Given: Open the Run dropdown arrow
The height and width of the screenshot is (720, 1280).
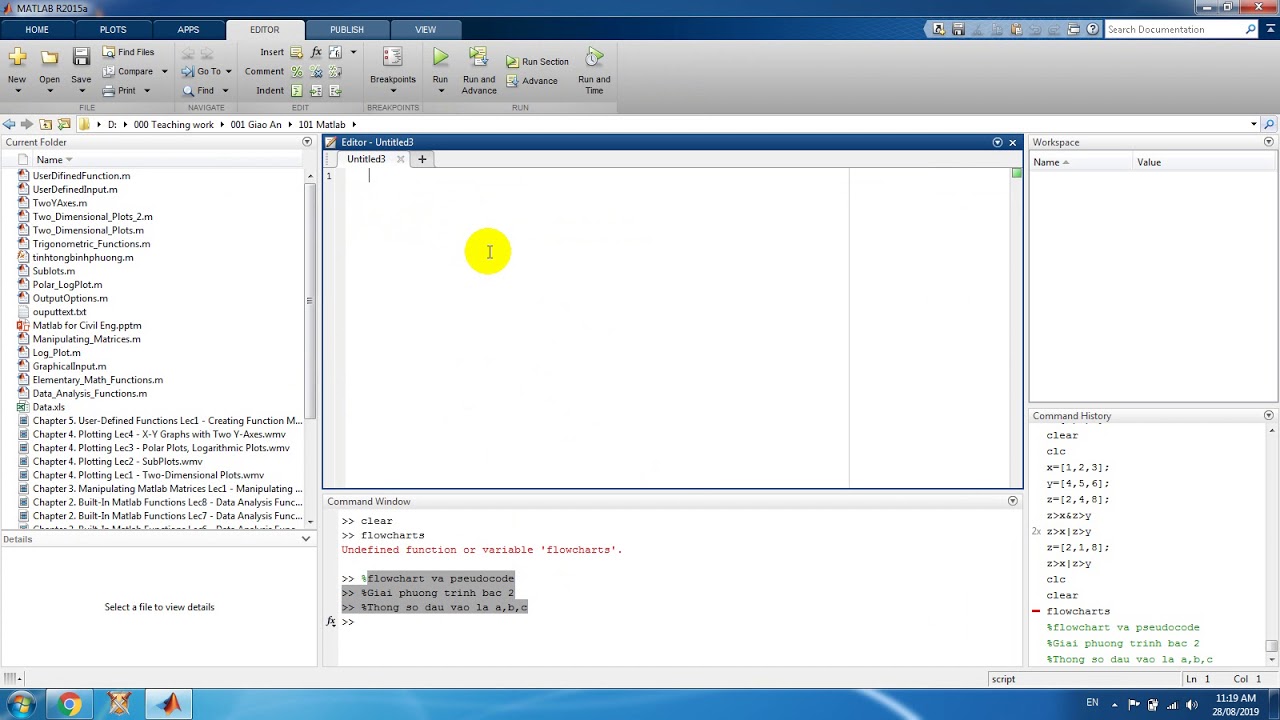Looking at the screenshot, I should click(x=440, y=91).
